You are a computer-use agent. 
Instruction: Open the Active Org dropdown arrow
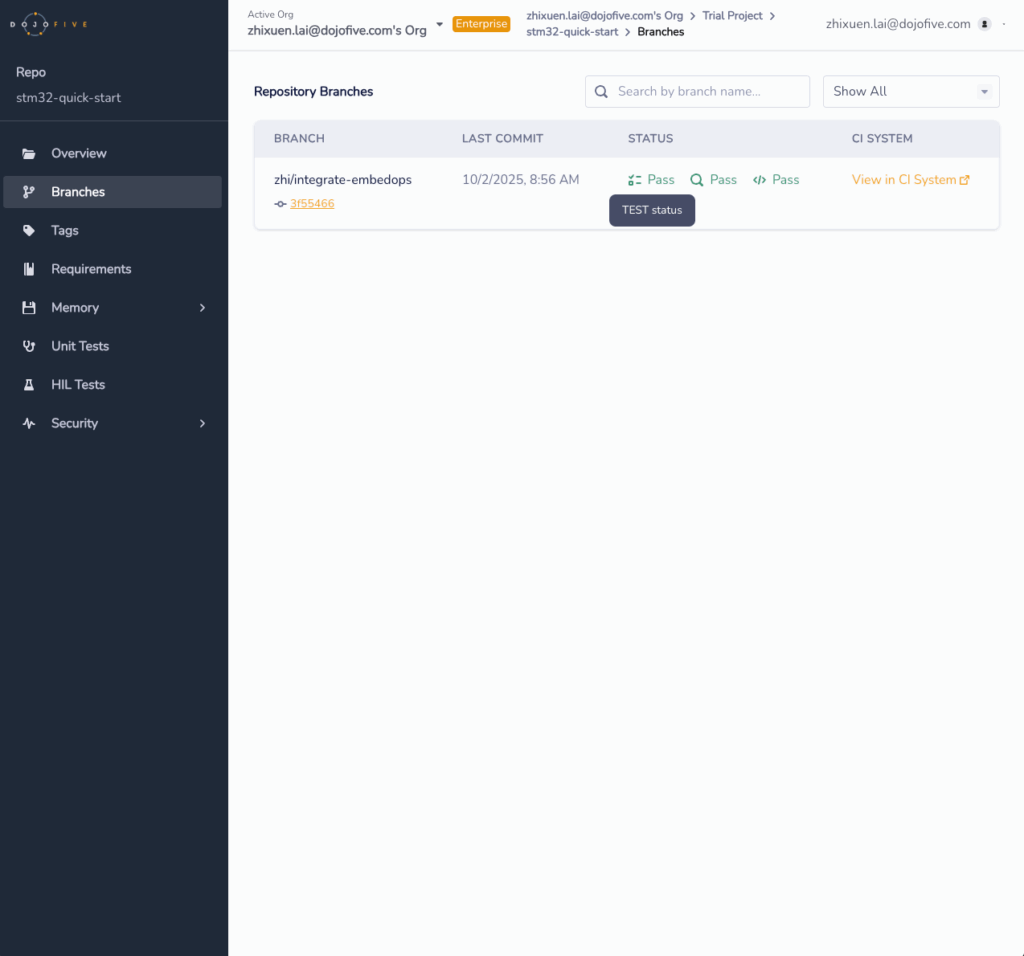(x=439, y=24)
